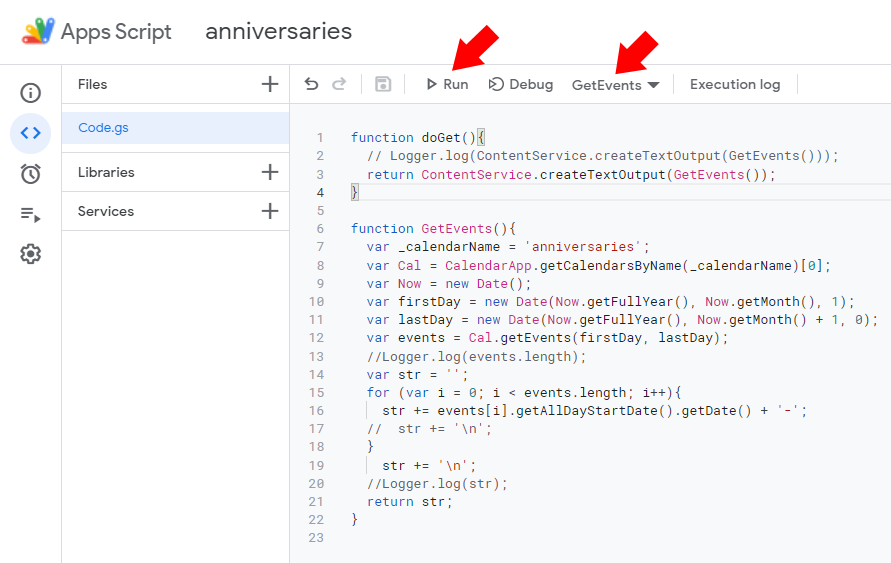Click 'CalendarApp.getCalendarsByName' in code
891x563 pixels.
click(563, 265)
